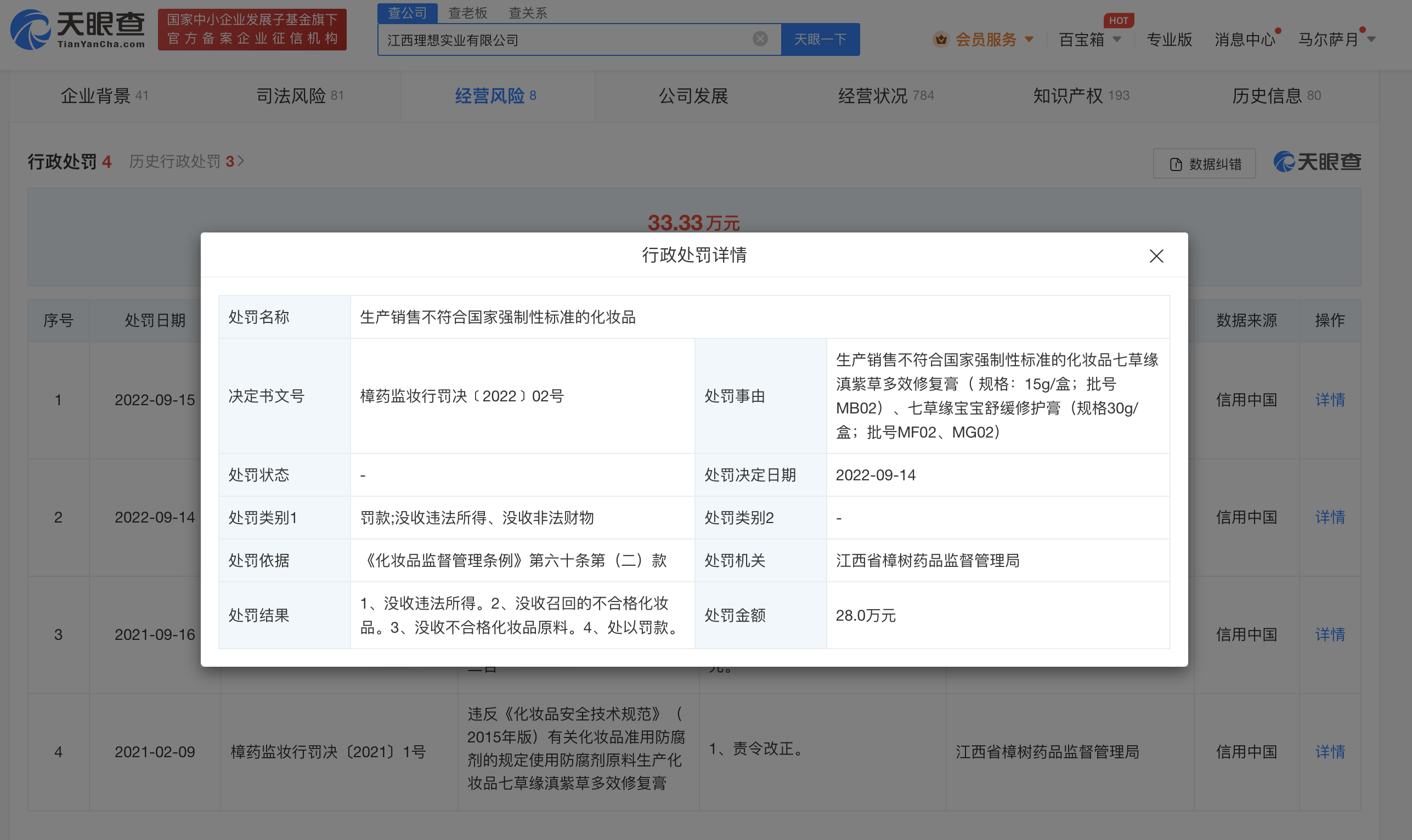Click the document icon in 数据纠错
The width and height of the screenshot is (1412, 840).
pyautogui.click(x=1176, y=164)
